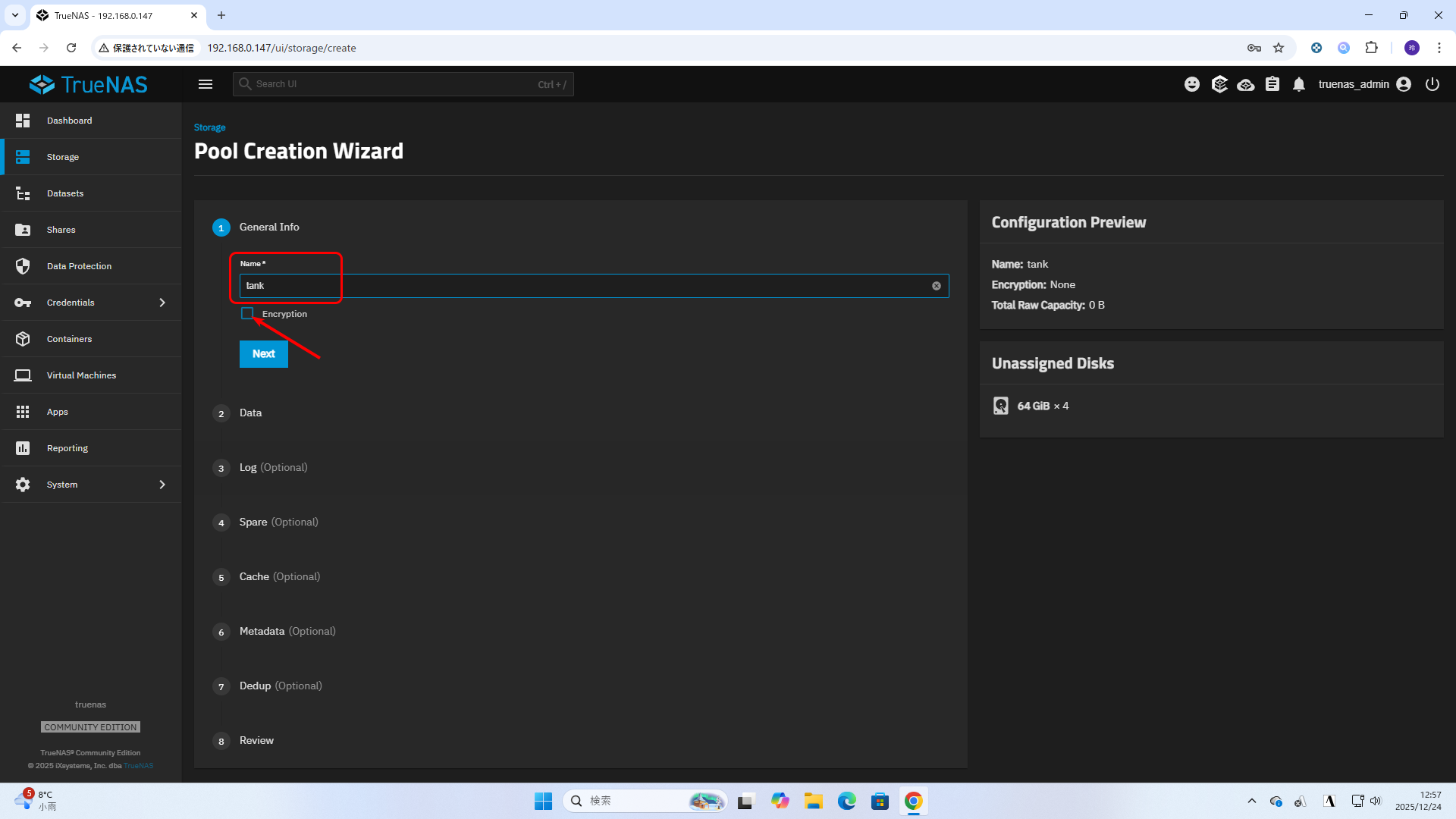The height and width of the screenshot is (819, 1456).
Task: Enable the Encryption checkbox
Action: point(247,314)
